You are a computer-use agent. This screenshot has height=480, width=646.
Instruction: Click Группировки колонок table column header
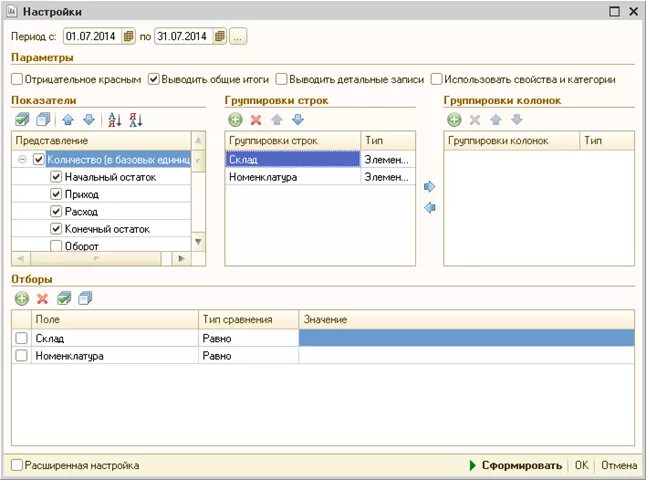point(511,140)
